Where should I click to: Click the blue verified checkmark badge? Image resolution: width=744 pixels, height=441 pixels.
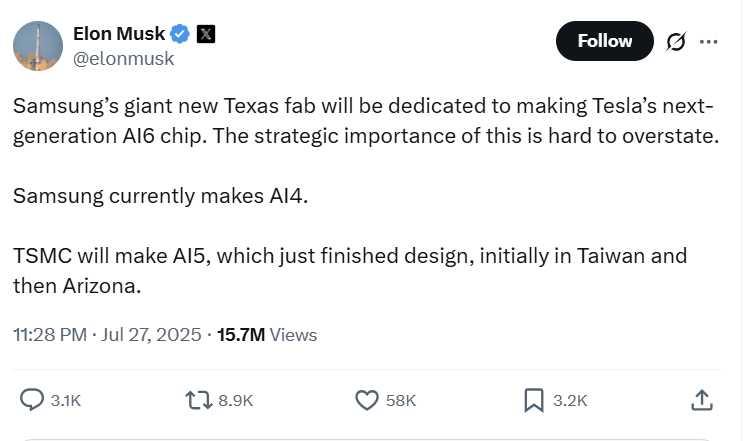[x=180, y=34]
